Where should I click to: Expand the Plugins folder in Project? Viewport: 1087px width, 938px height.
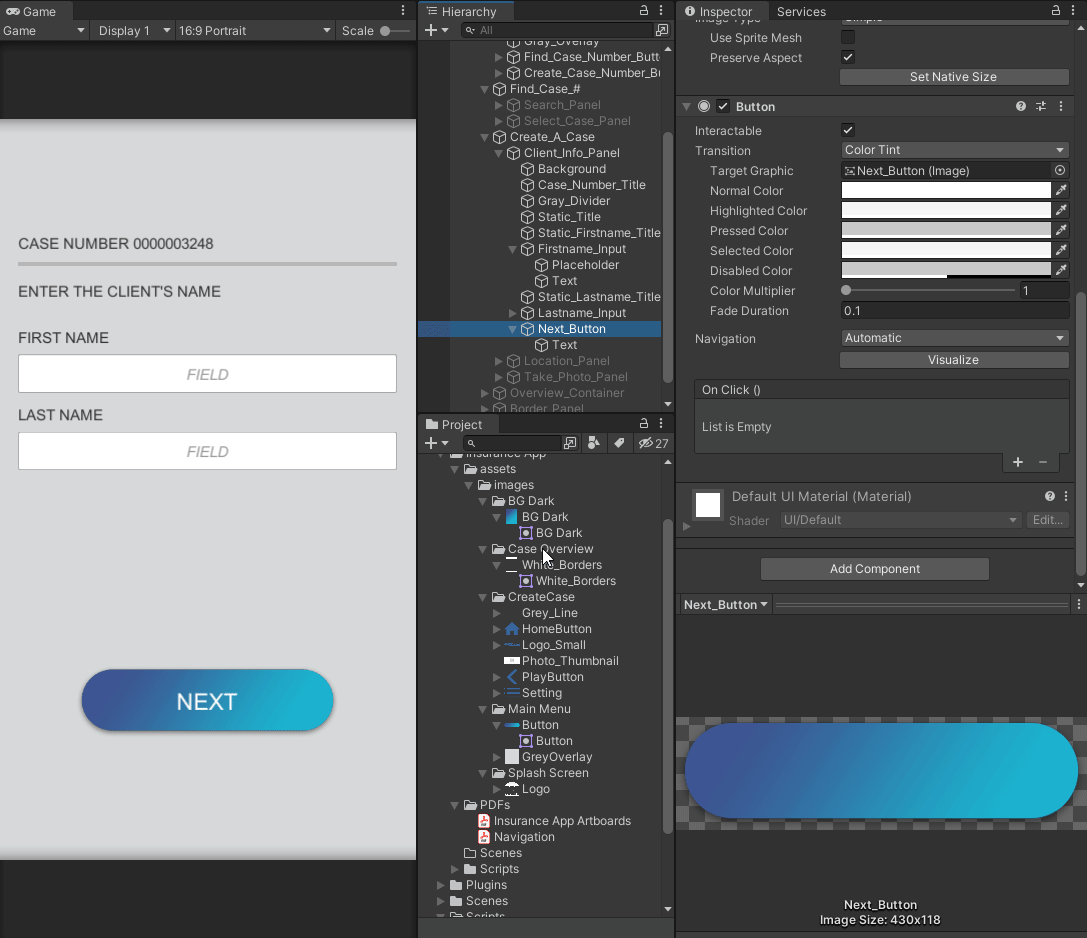441,885
